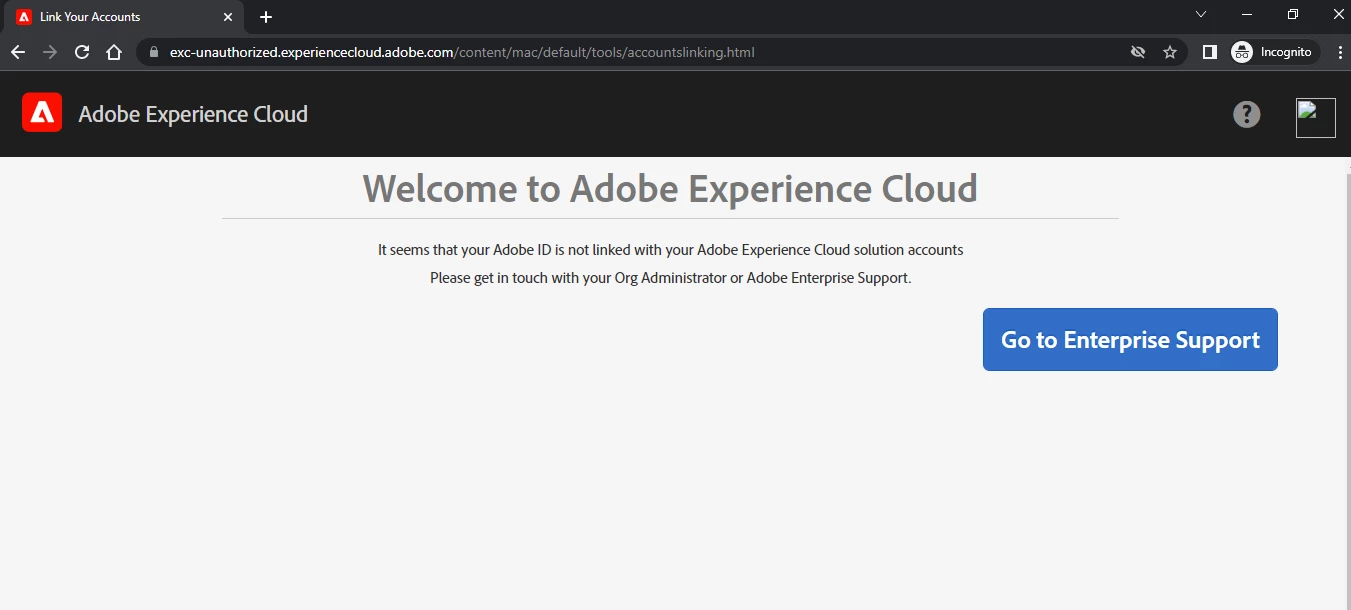Image resolution: width=1351 pixels, height=610 pixels.
Task: Close the Link Your Accounts tab
Action: [x=228, y=17]
